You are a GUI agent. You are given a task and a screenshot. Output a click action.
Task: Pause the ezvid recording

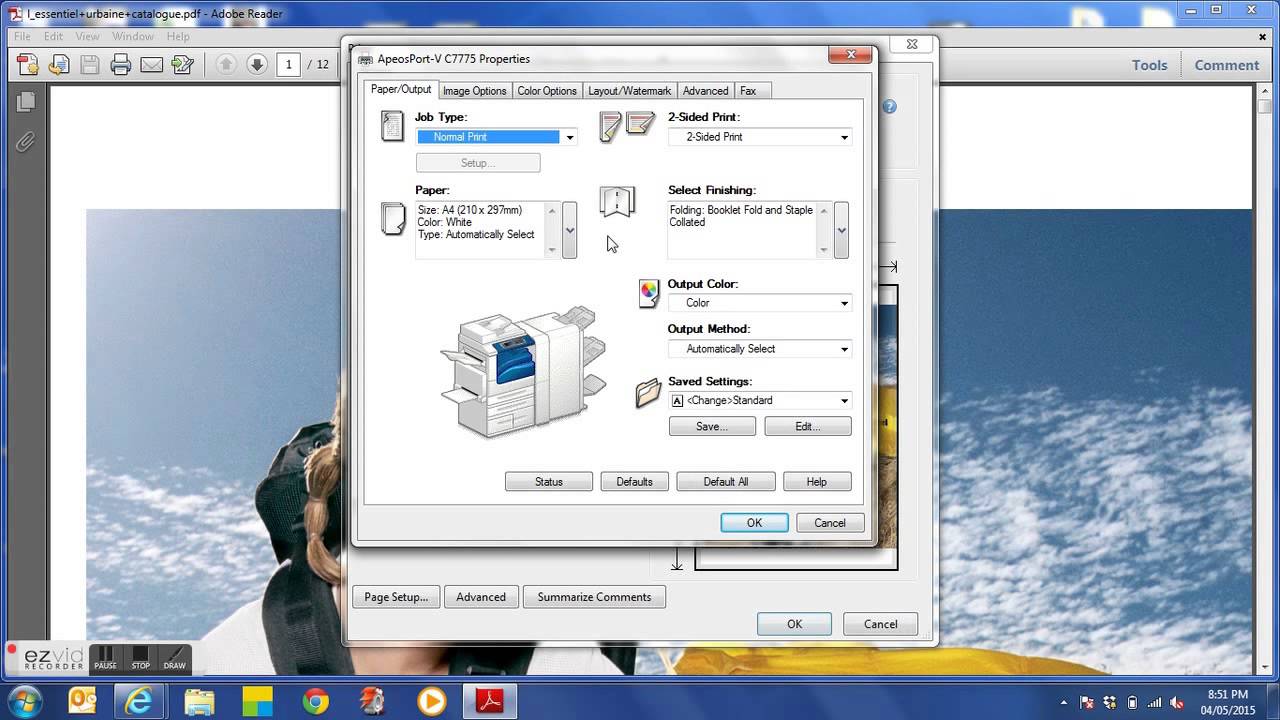(105, 658)
